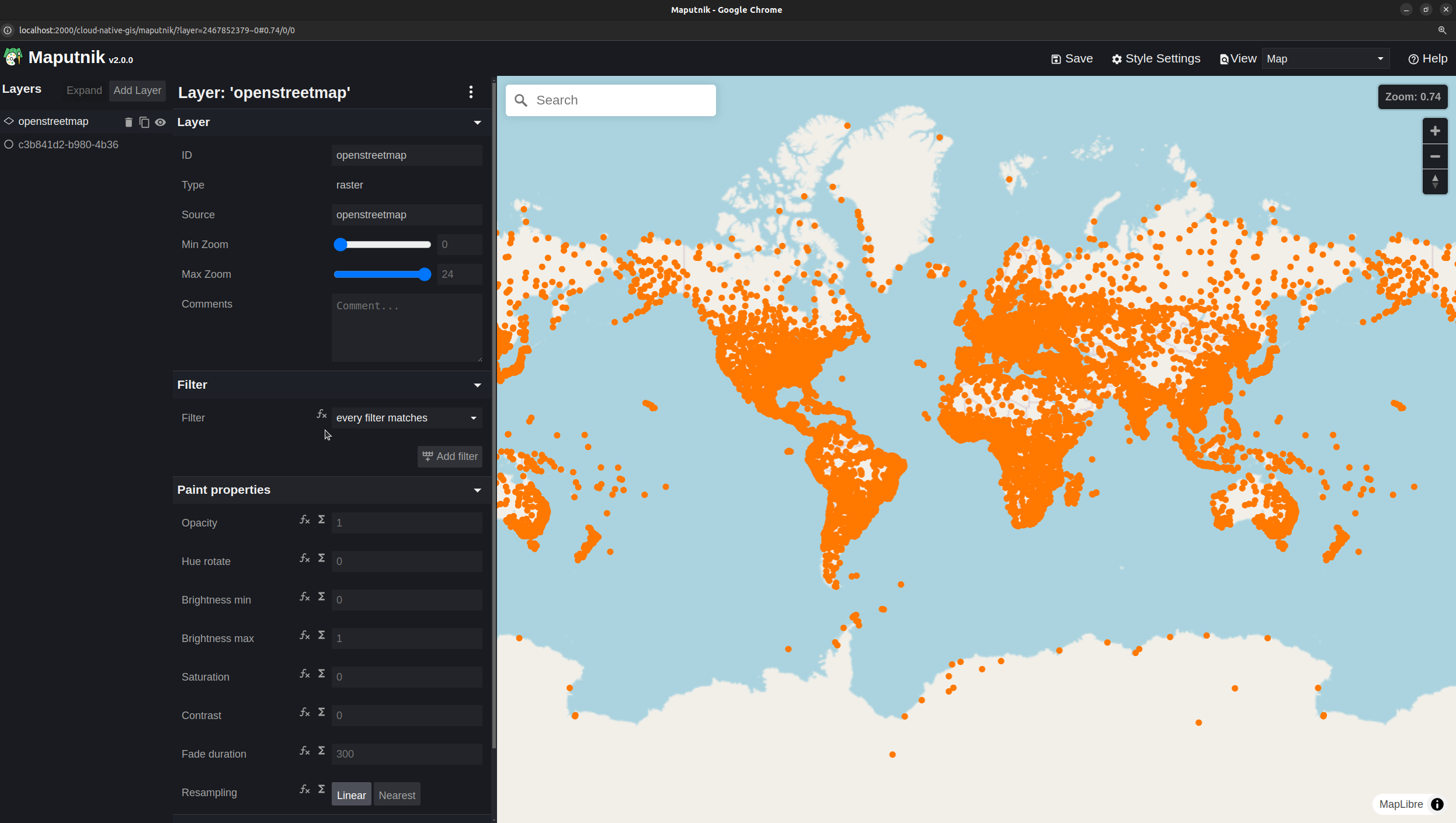Open Chrome page zoom indicator in address bar
This screenshot has width=1456, height=823.
point(1442,30)
